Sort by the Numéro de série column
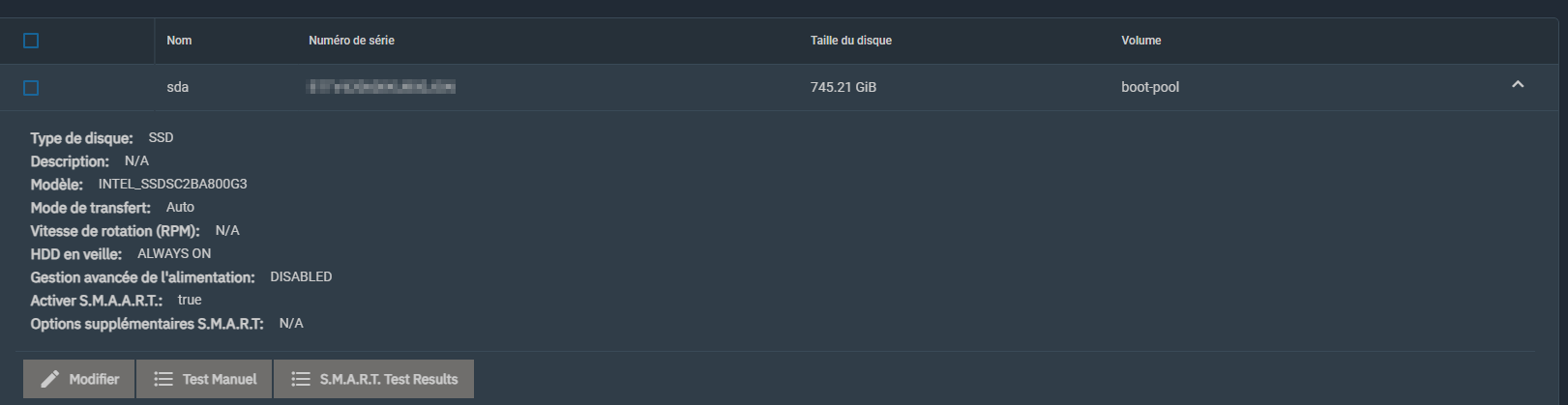Screen dimensions: 1568x405 point(351,41)
